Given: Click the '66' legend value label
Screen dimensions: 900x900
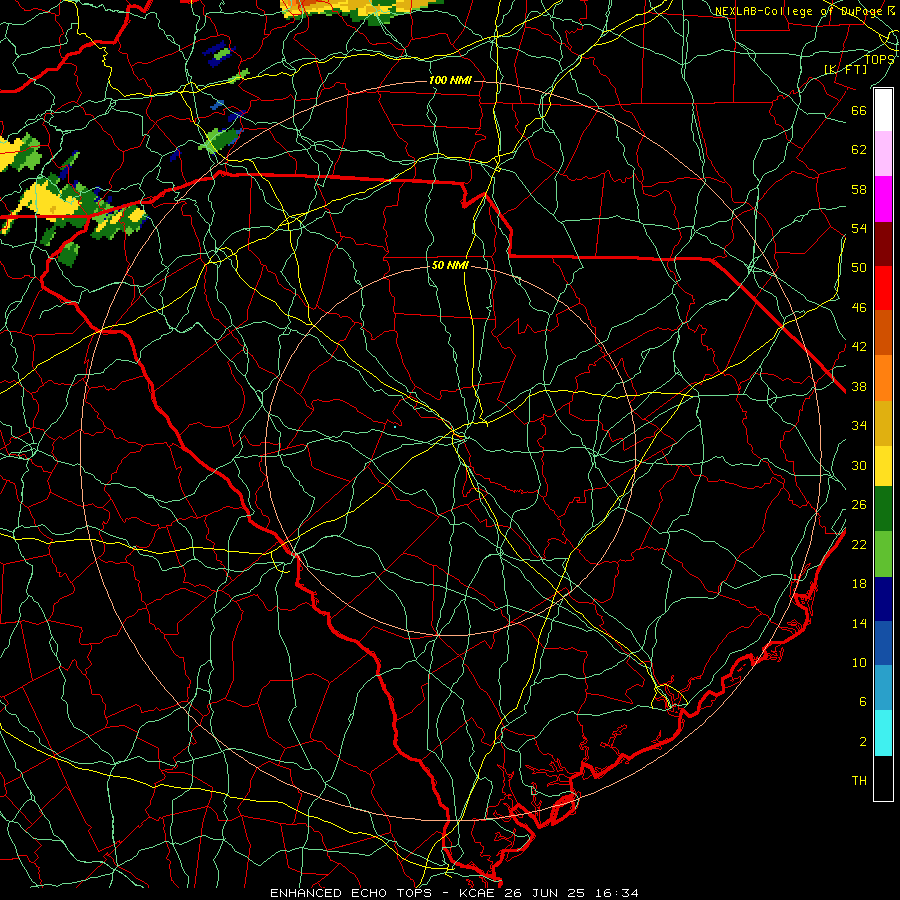Looking at the screenshot, I should pos(859,110).
